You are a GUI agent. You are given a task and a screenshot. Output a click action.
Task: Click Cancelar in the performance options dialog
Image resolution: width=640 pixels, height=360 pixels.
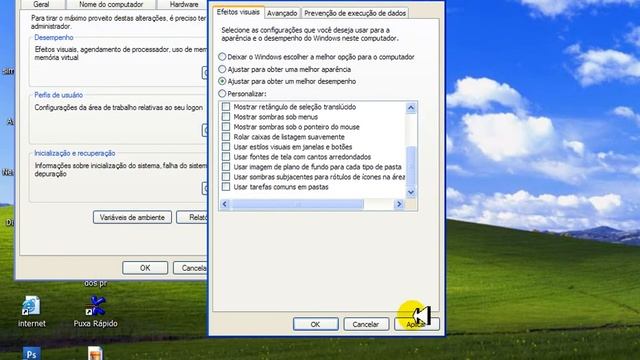(366, 324)
